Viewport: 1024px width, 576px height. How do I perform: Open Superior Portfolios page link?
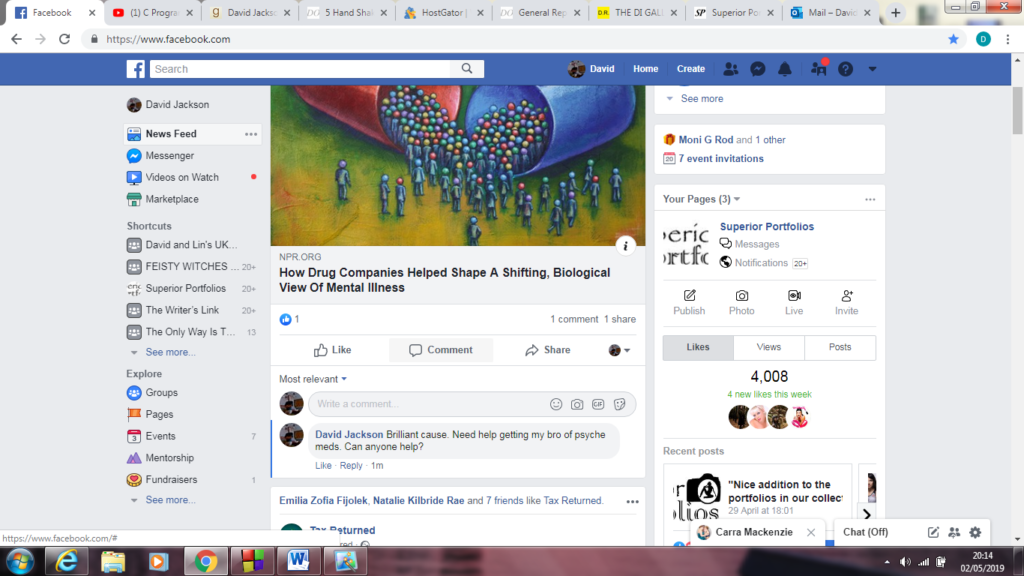click(766, 227)
